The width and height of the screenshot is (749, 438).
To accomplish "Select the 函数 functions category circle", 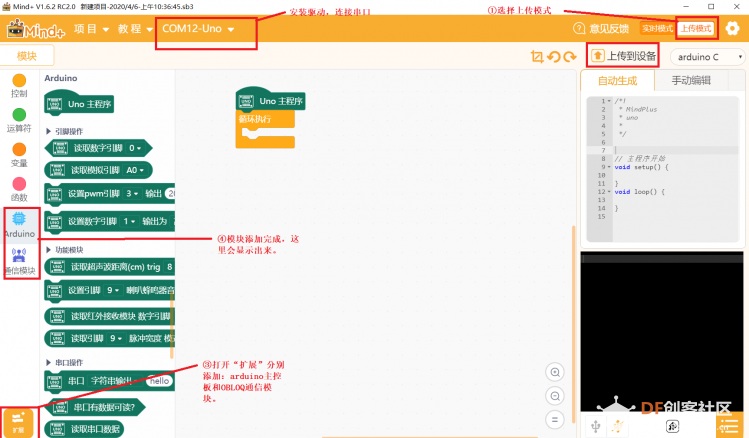I will coord(19,184).
